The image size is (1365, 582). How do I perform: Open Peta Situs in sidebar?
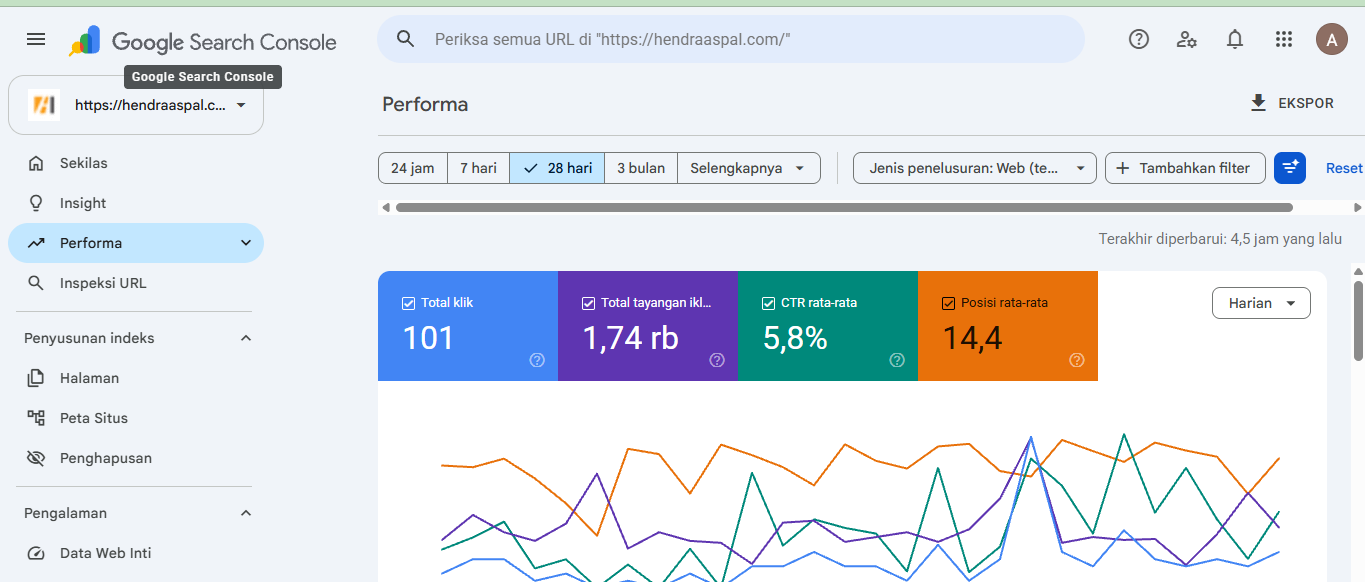(136, 418)
